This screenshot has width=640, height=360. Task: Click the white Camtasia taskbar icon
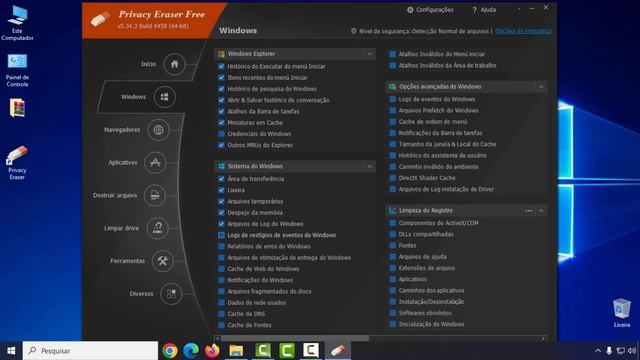(311, 351)
